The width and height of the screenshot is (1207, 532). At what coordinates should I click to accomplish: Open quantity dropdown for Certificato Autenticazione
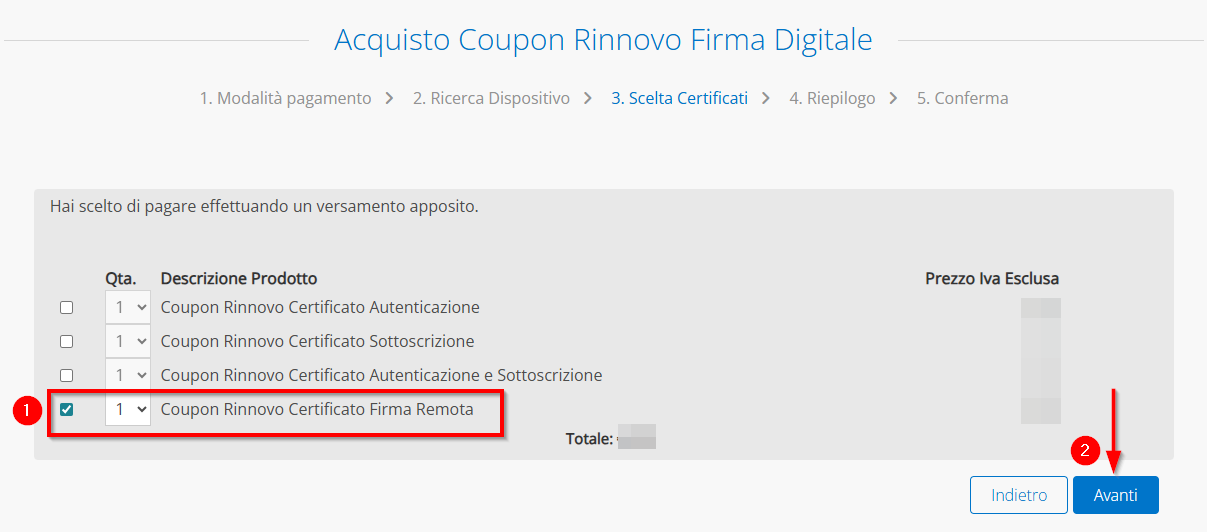pyautogui.click(x=128, y=308)
